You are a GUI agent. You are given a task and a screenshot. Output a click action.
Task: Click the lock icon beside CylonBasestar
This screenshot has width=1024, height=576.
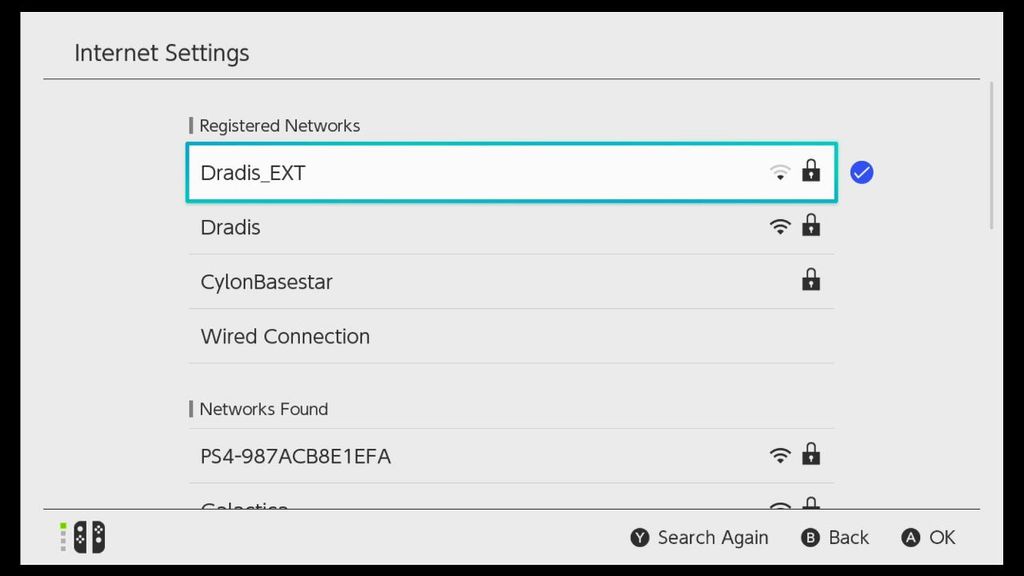point(812,280)
